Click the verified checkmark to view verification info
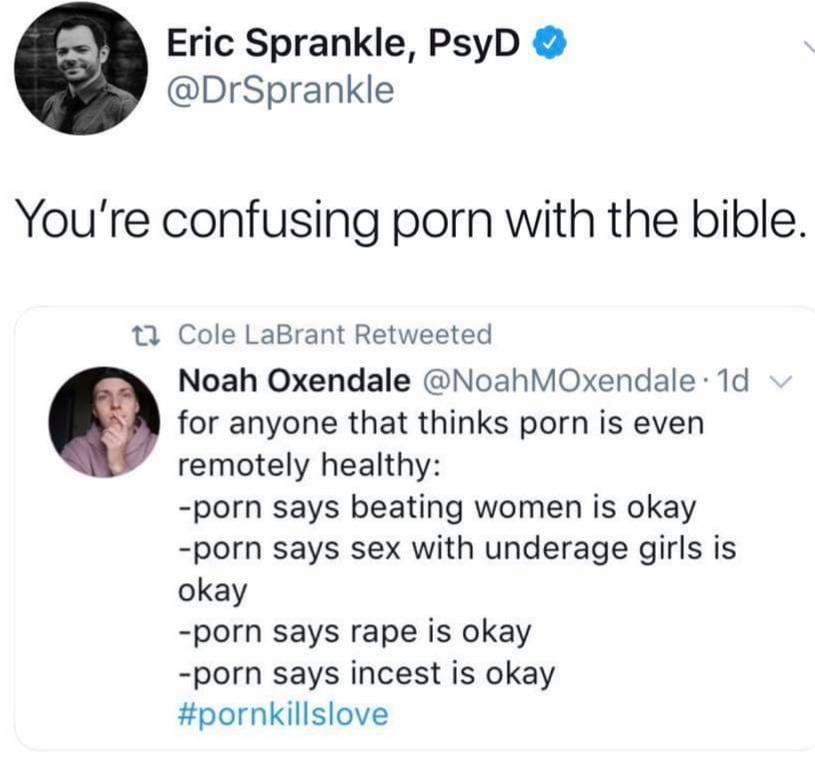The height and width of the screenshot is (779, 815). tap(548, 42)
